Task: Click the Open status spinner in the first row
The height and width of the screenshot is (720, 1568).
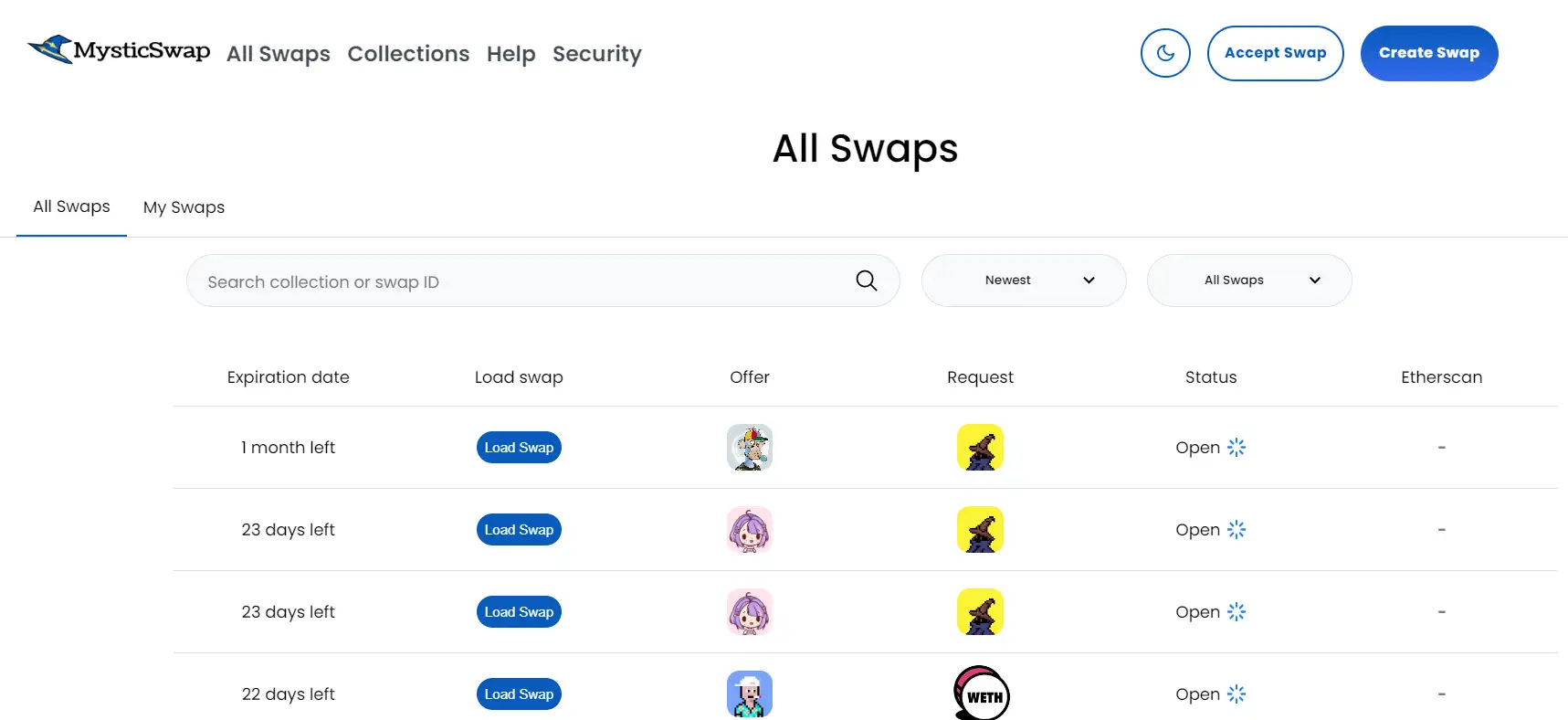Action: (1237, 448)
